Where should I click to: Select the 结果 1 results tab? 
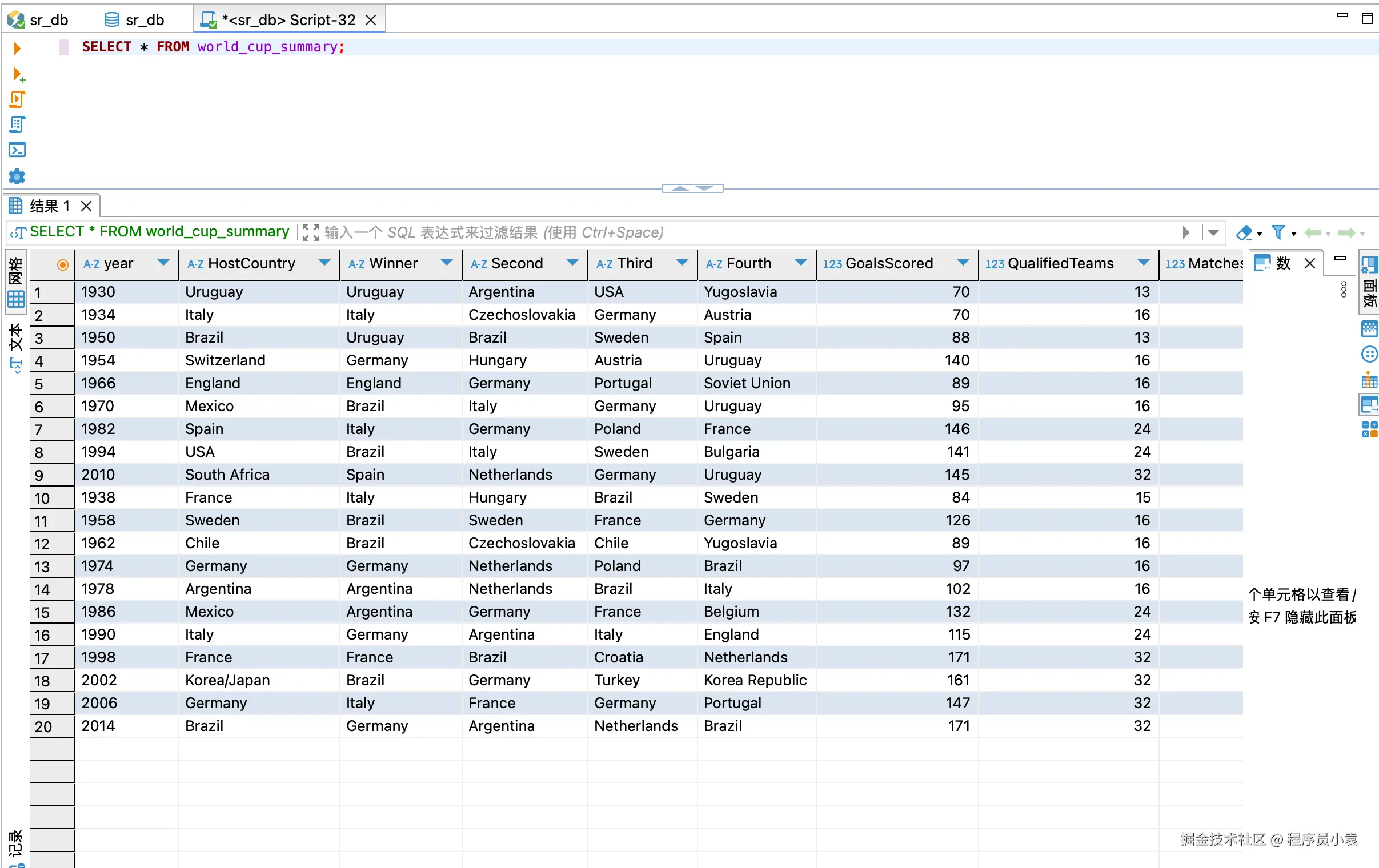point(49,206)
